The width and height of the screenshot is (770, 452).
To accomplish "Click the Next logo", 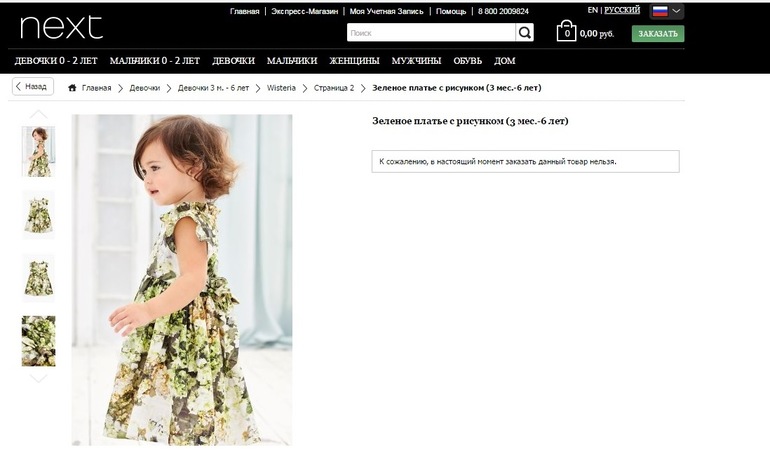I will [61, 26].
